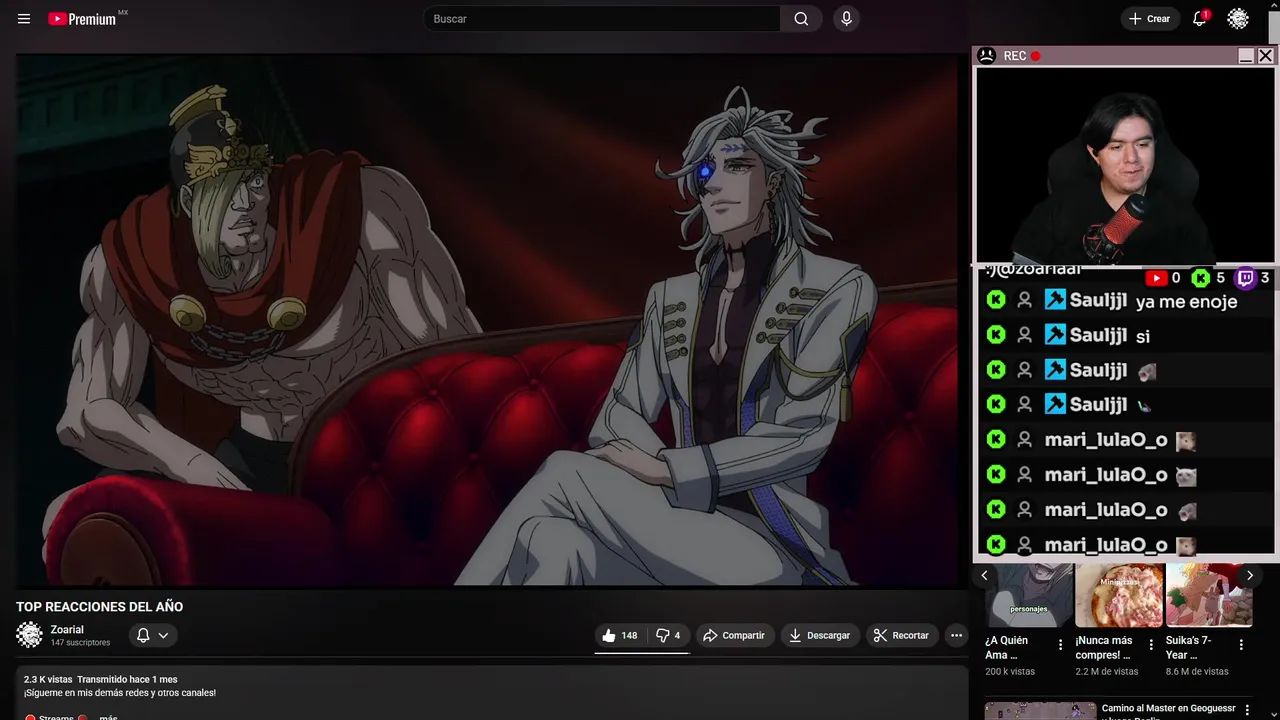Image resolution: width=1280 pixels, height=720 pixels.
Task: Click the face icon in REC overlay
Action: pos(987,56)
